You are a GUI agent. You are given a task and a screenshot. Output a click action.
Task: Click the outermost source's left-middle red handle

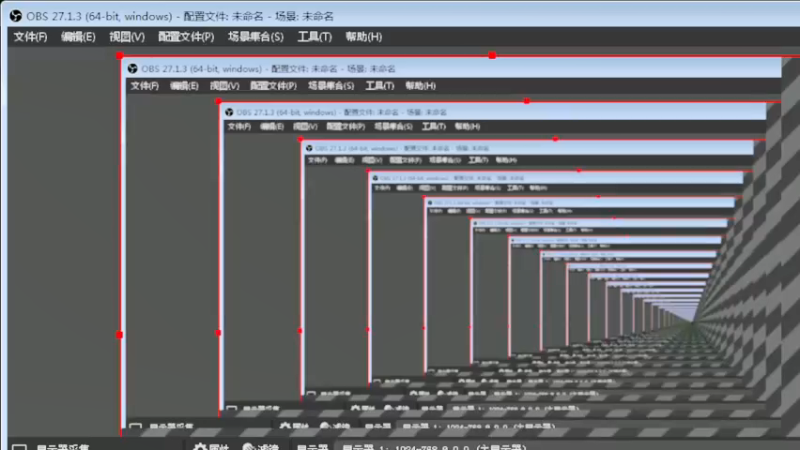119,335
